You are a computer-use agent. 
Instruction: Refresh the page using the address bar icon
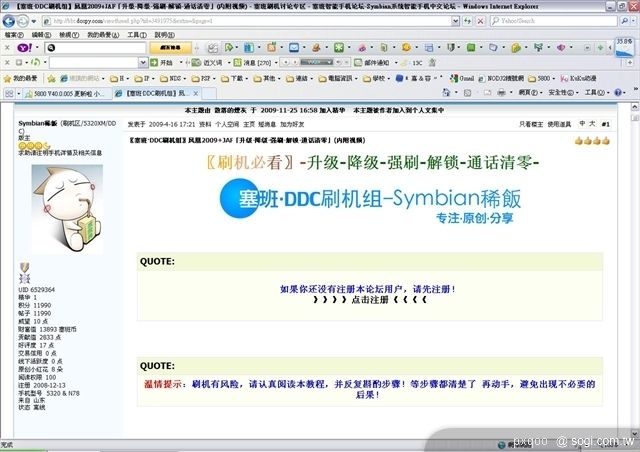(467, 21)
